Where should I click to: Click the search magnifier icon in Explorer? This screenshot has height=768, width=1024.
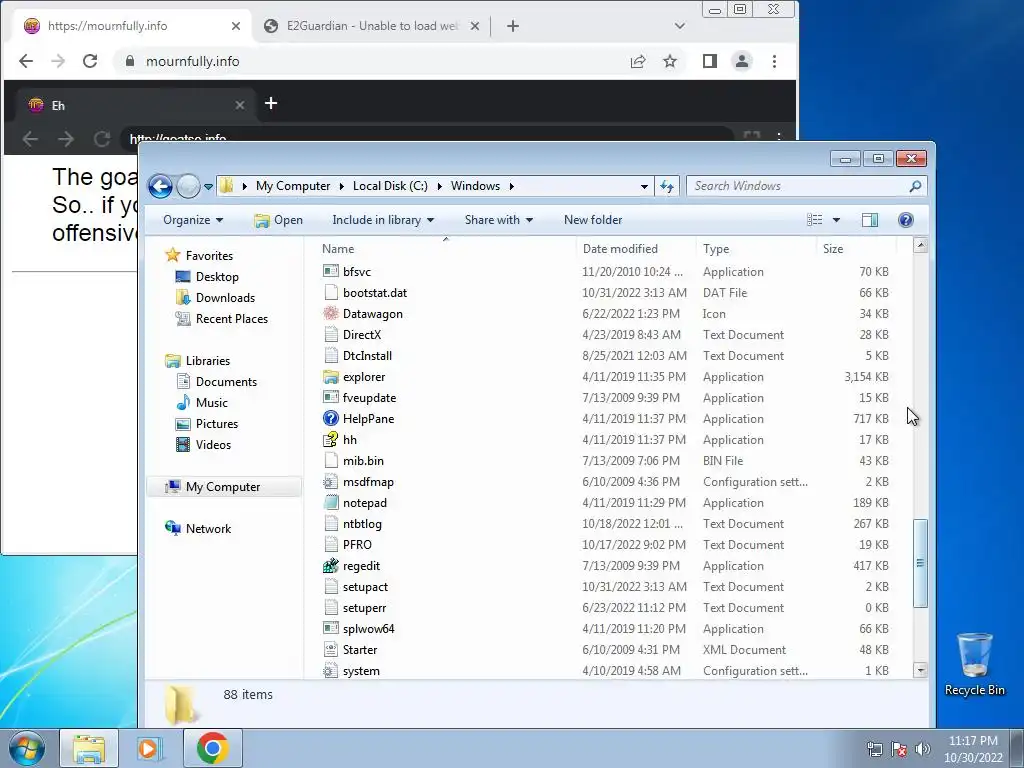(x=915, y=186)
